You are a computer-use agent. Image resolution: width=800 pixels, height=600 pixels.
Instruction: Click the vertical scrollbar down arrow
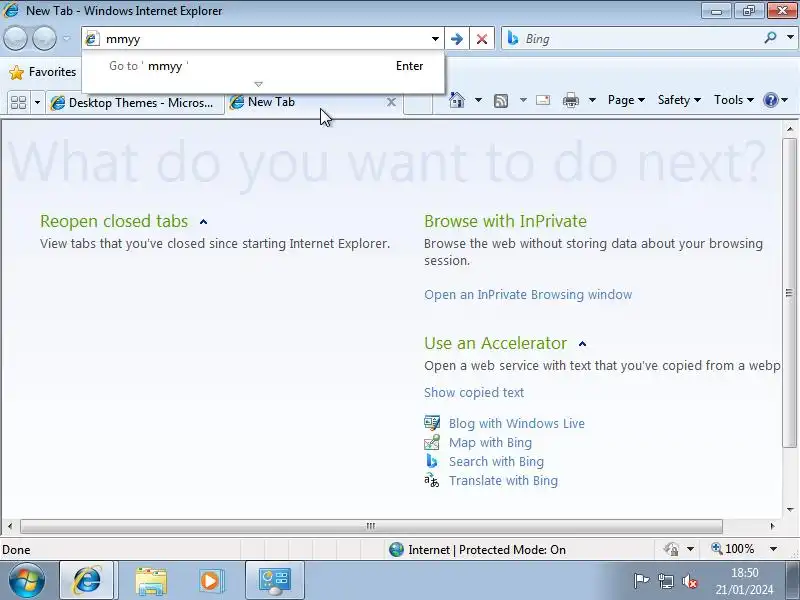click(x=790, y=510)
